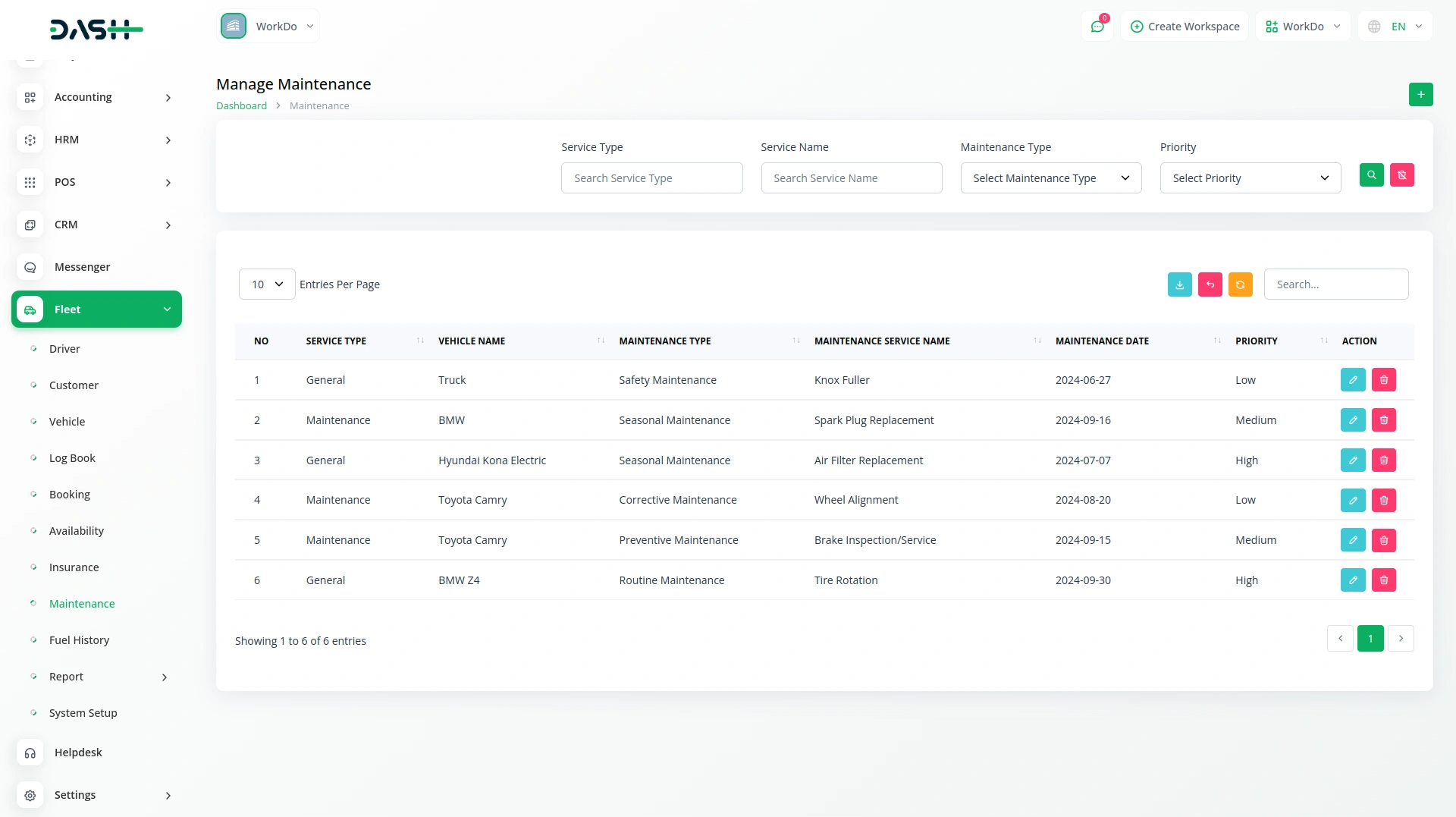Image resolution: width=1456 pixels, height=817 pixels.
Task: Open the chat messages icon in header
Action: [x=1097, y=27]
